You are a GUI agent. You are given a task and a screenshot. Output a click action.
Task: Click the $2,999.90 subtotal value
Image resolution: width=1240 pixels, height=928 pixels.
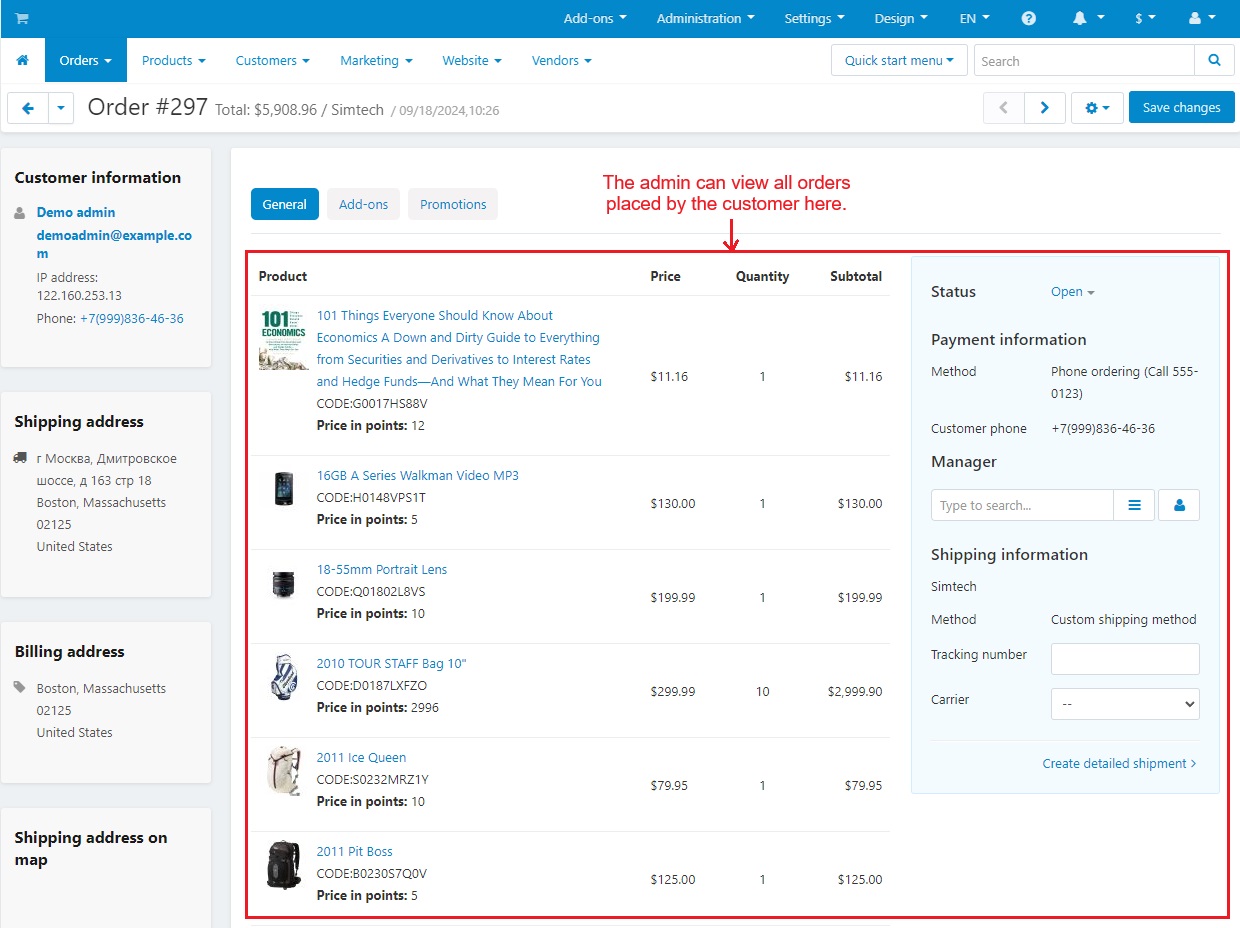click(854, 691)
